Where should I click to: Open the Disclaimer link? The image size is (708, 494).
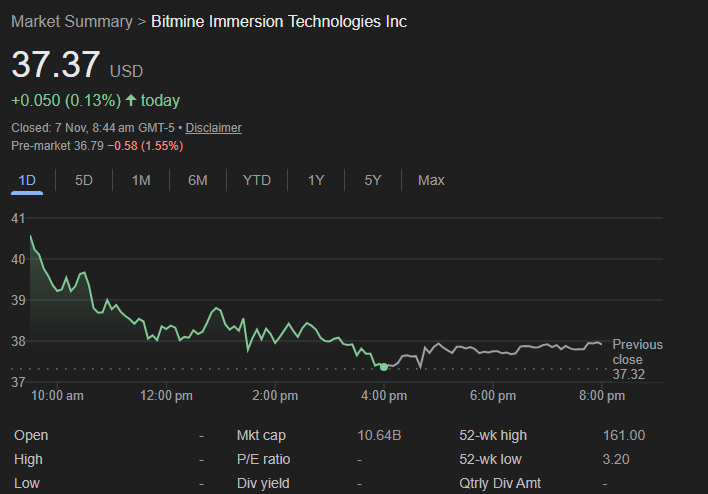(213, 128)
